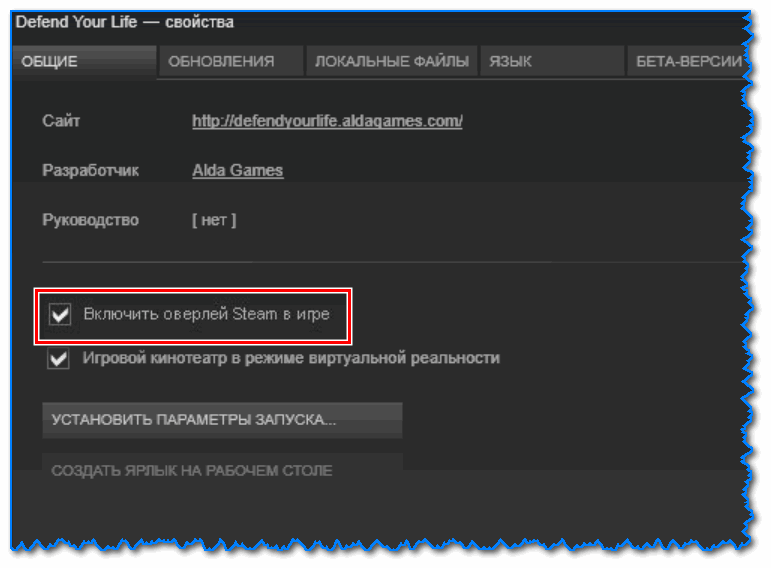
Task: Click the window title Defend Your Life — свойства
Action: [124, 22]
